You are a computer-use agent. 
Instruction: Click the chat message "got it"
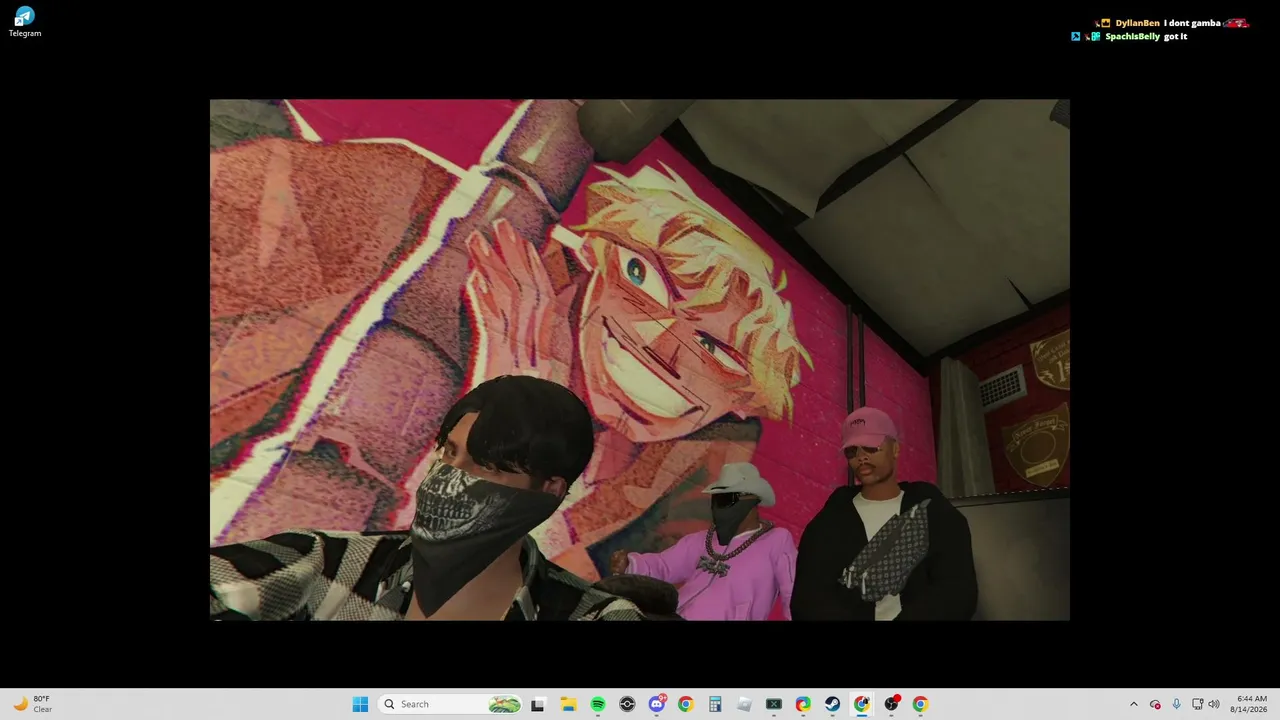coord(1176,37)
